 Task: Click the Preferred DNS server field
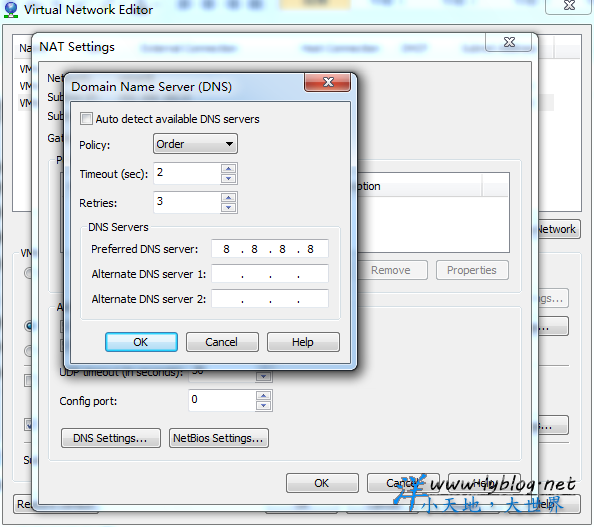tap(270, 249)
